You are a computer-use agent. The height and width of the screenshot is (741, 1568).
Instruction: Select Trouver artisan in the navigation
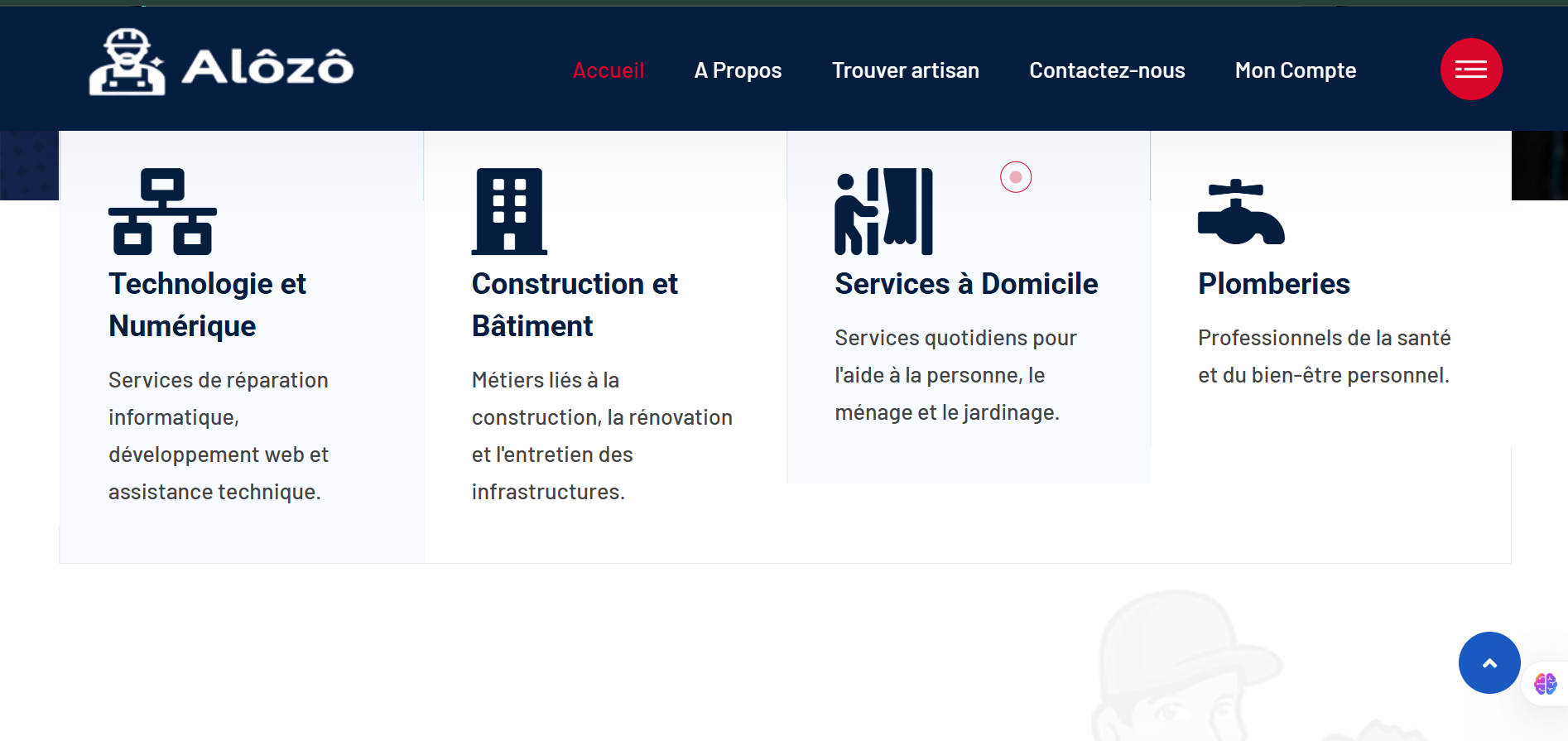coord(906,70)
